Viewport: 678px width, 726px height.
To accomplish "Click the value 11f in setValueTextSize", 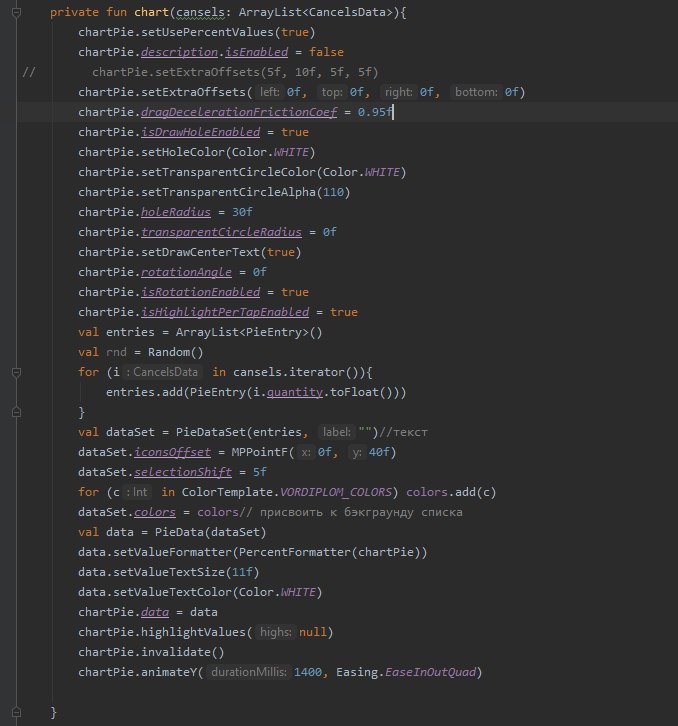I will pyautogui.click(x=242, y=572).
